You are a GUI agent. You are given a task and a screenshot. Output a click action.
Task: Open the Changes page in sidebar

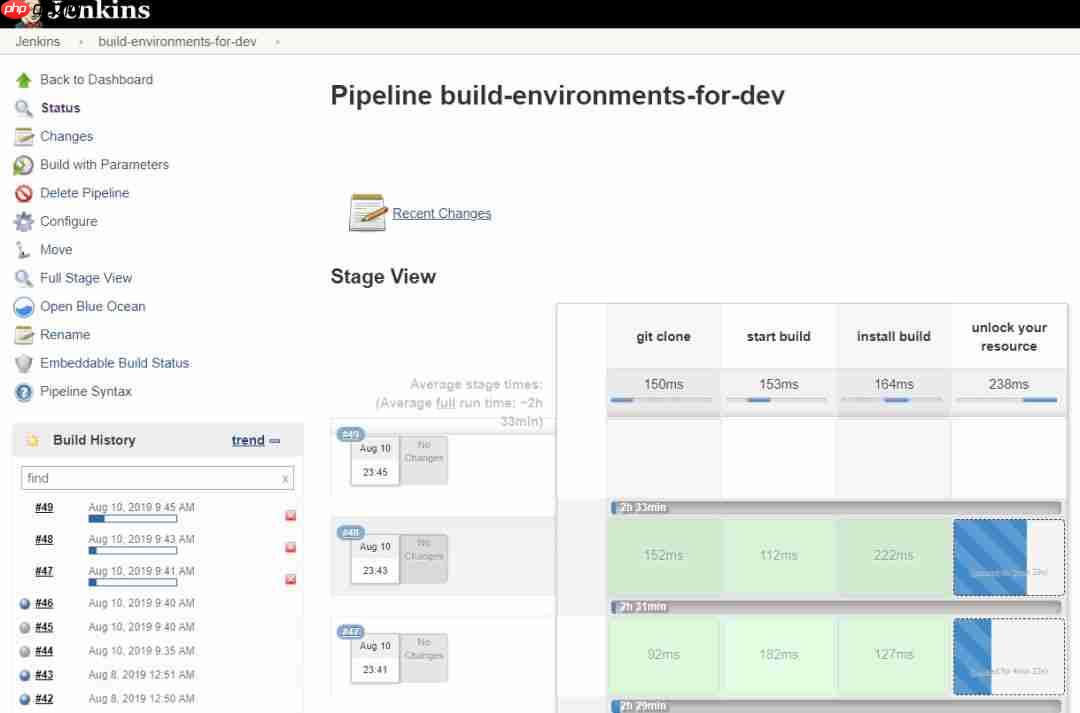tap(66, 136)
